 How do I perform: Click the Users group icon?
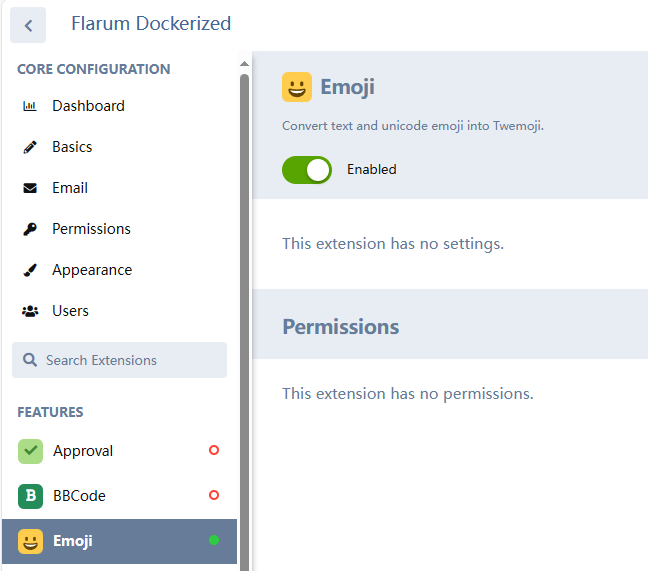pos(30,311)
